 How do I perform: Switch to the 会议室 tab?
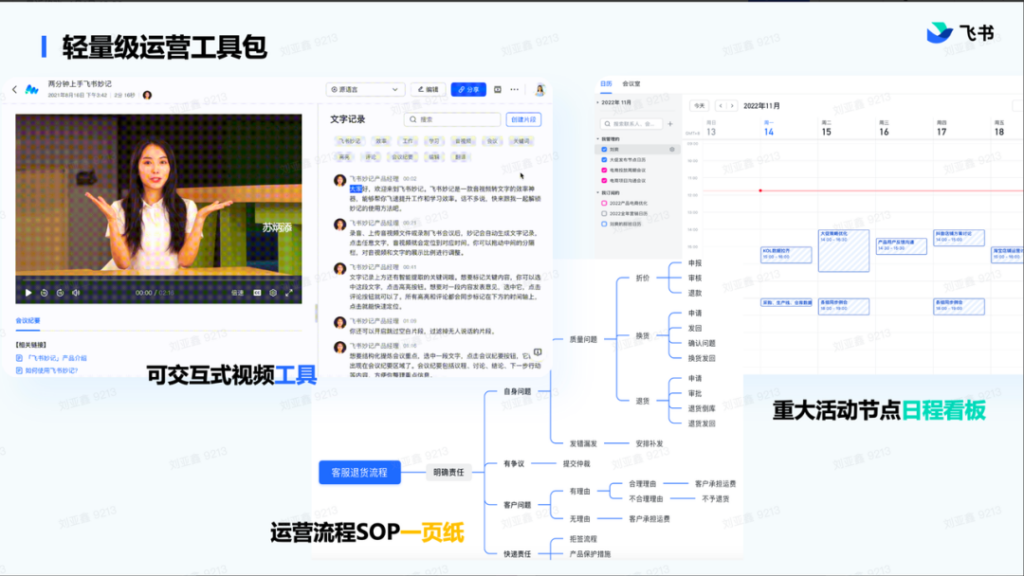pos(631,84)
